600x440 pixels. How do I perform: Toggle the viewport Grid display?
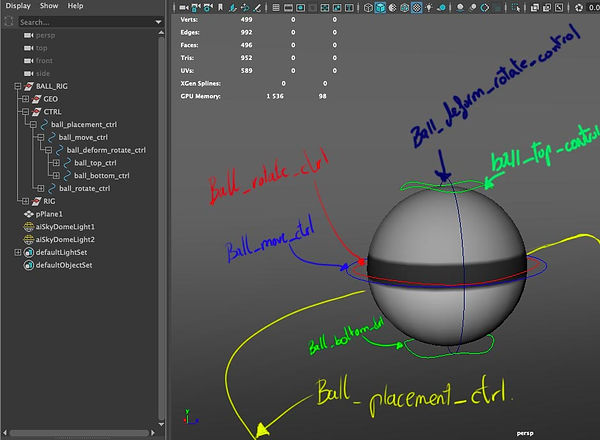[276, 7]
